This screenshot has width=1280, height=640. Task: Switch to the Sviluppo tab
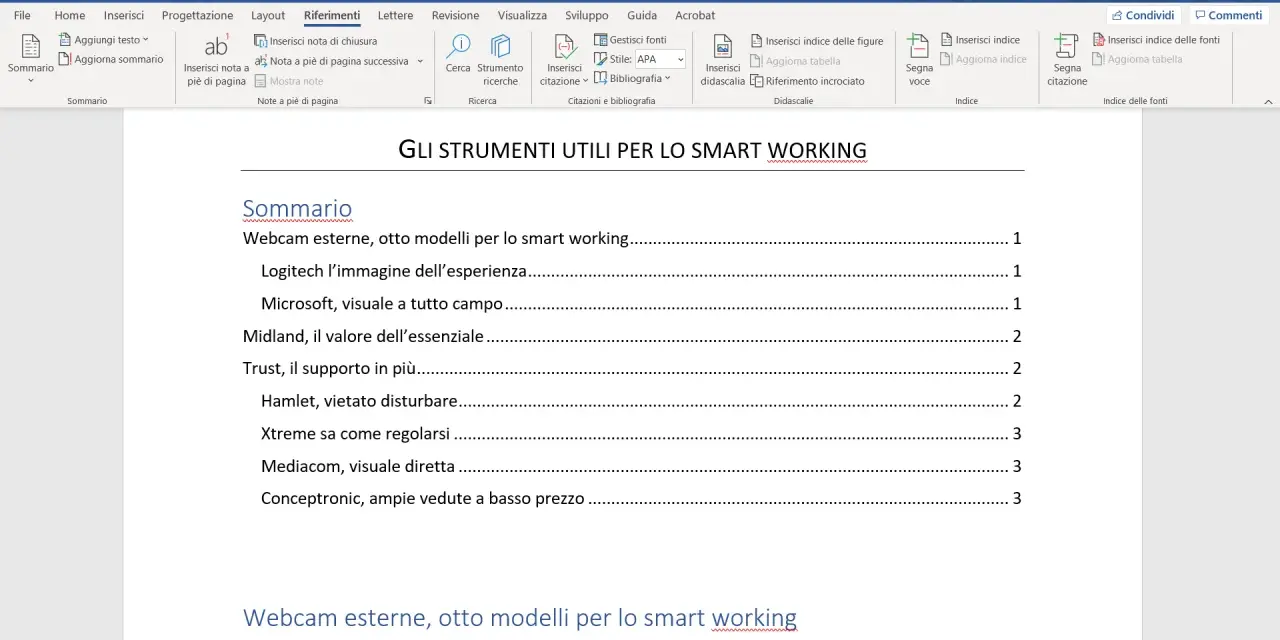point(586,15)
